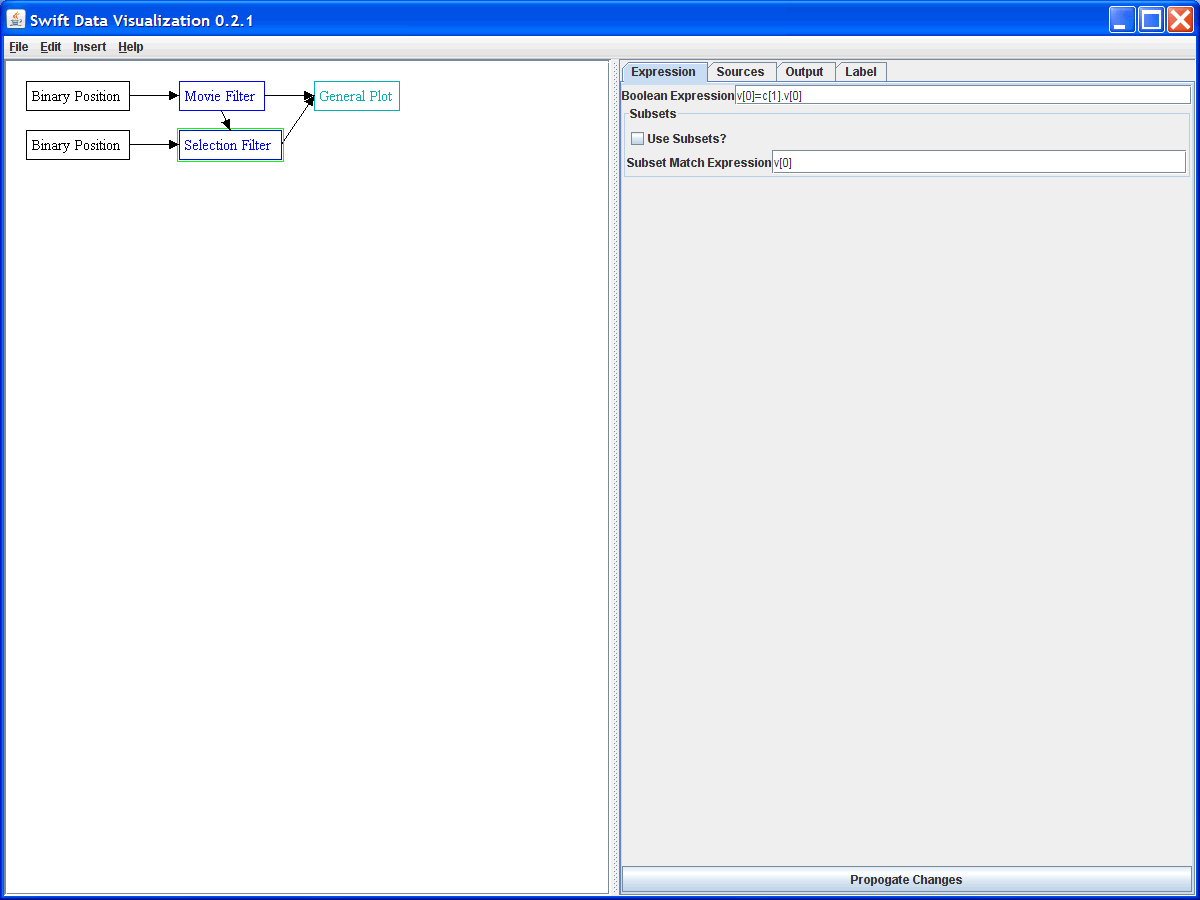This screenshot has width=1200, height=900.
Task: Open the File menu
Action: point(19,47)
